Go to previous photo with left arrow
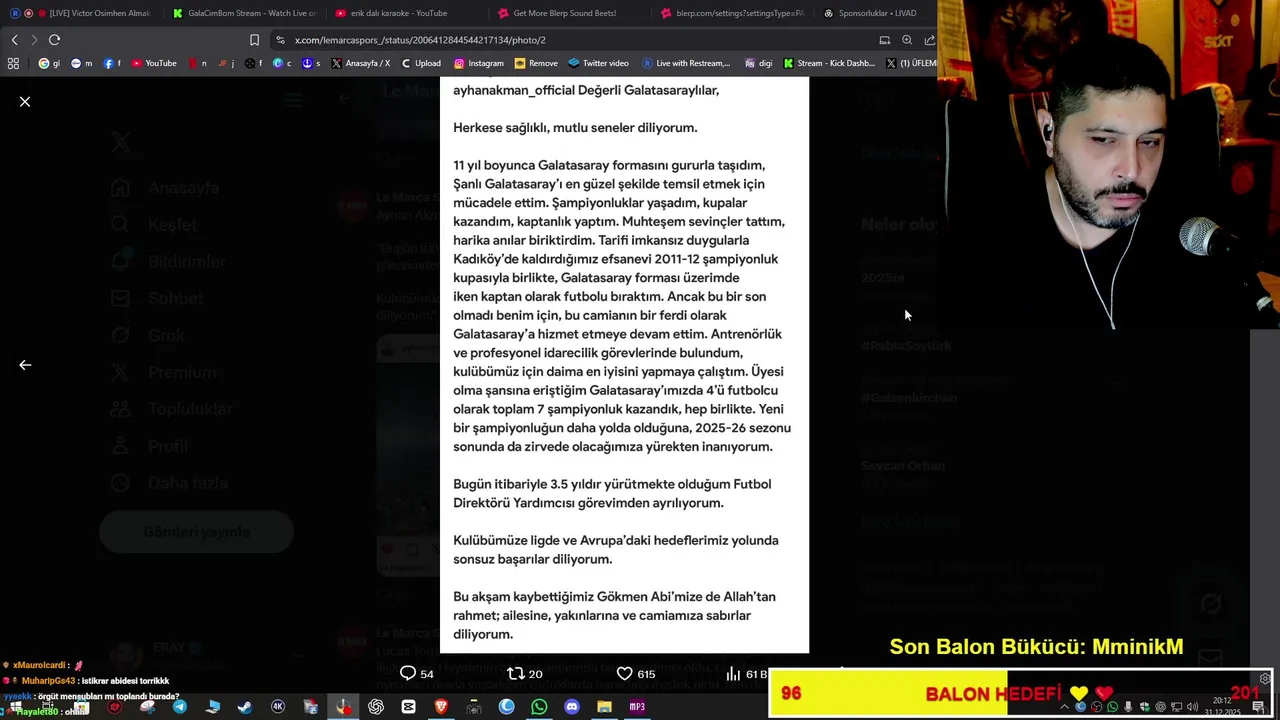Image resolution: width=1280 pixels, height=720 pixels. point(25,365)
